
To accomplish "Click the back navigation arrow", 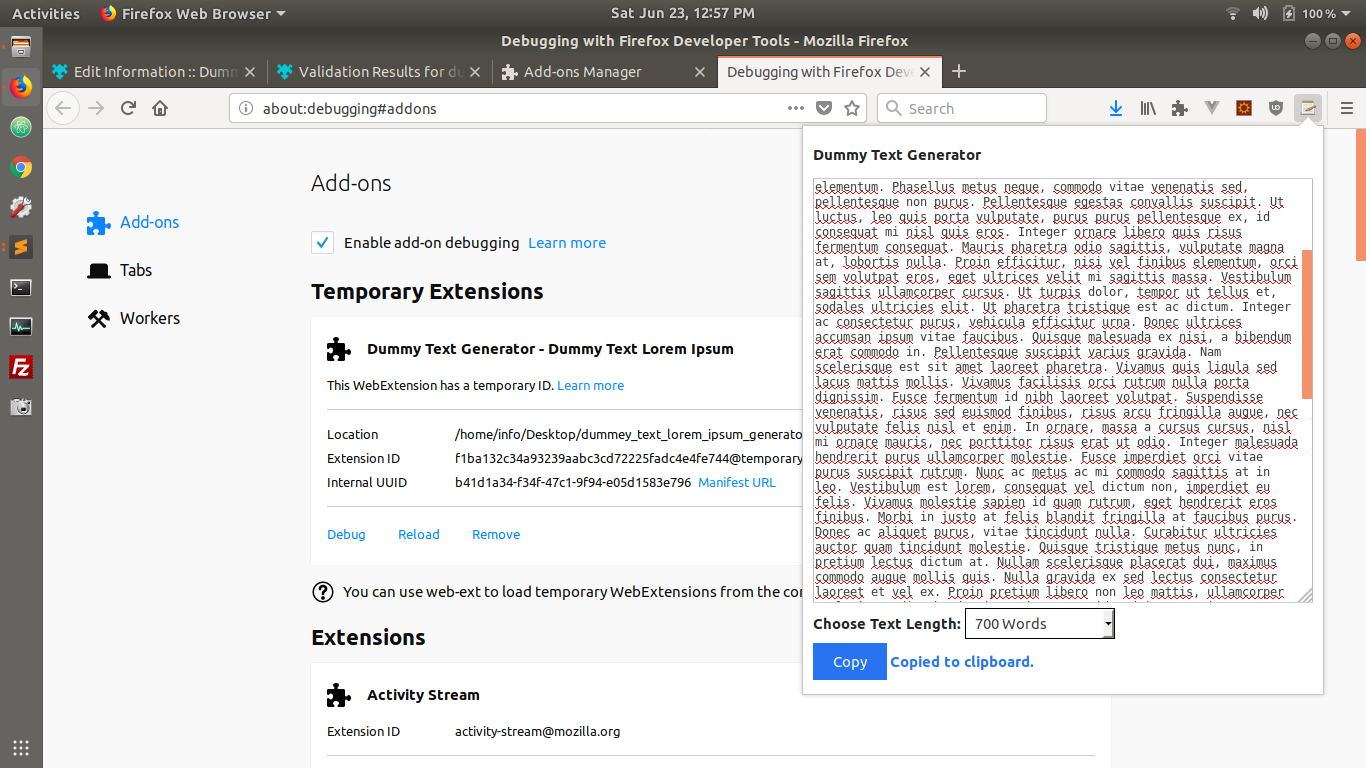I will (x=63, y=108).
